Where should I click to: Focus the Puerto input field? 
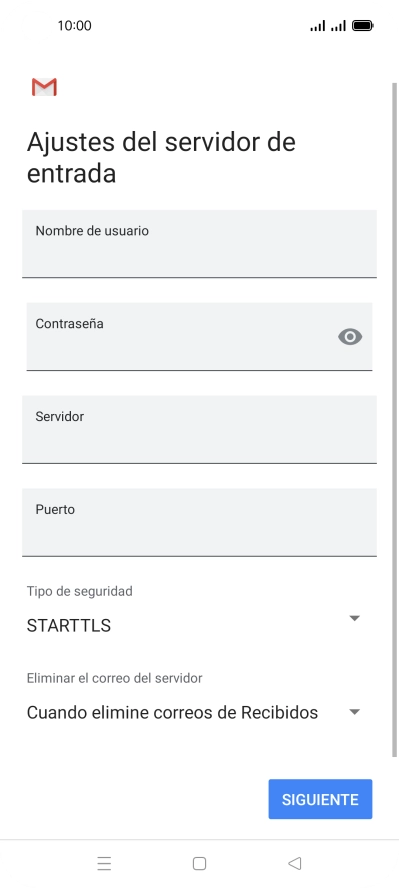click(199, 523)
